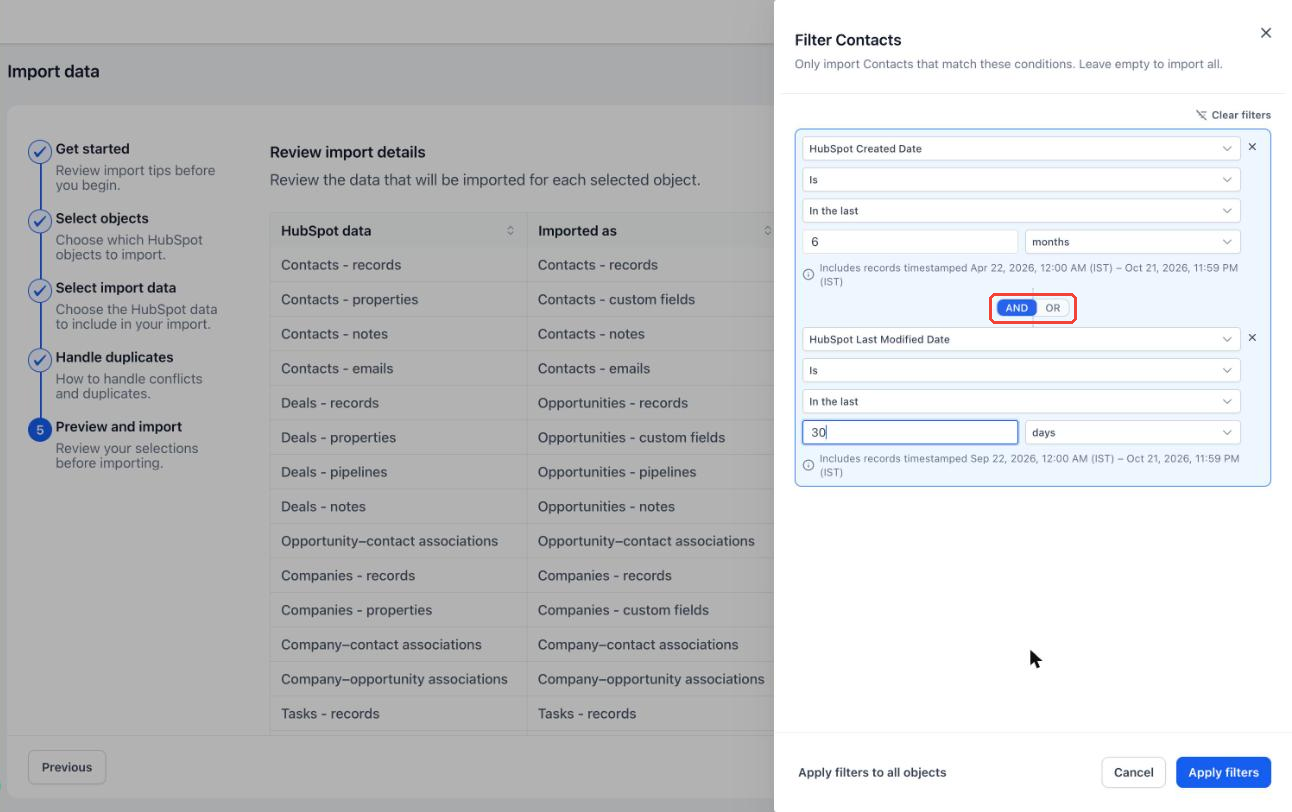This screenshot has width=1292, height=812.
Task: Click the step 5 Preview and import circle
Action: [x=39, y=430]
